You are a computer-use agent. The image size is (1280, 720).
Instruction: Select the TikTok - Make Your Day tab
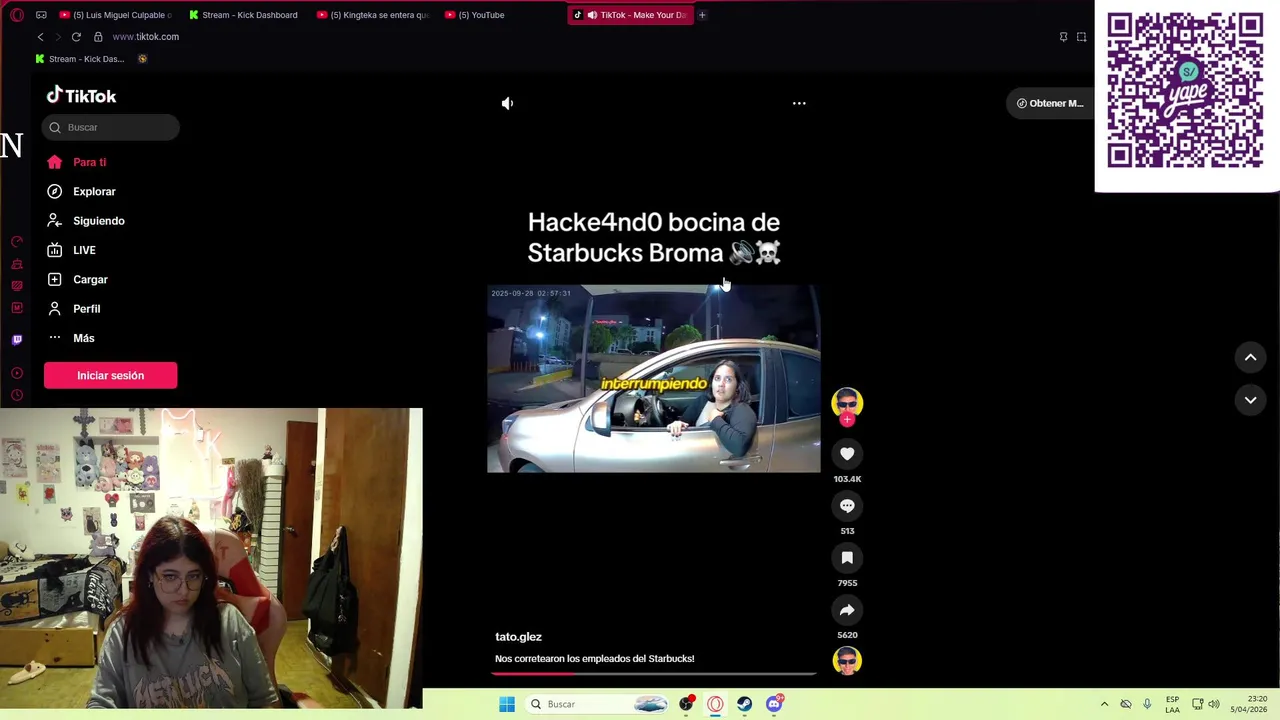630,15
